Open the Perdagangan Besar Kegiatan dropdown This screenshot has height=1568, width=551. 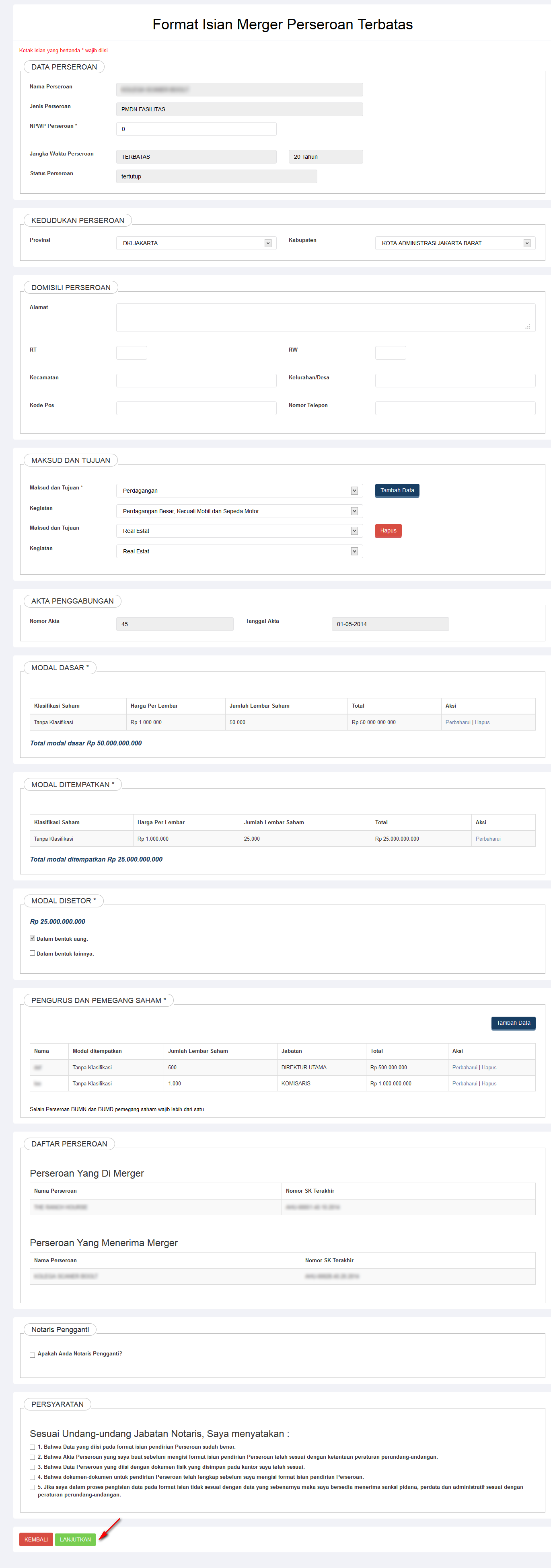pos(239,511)
